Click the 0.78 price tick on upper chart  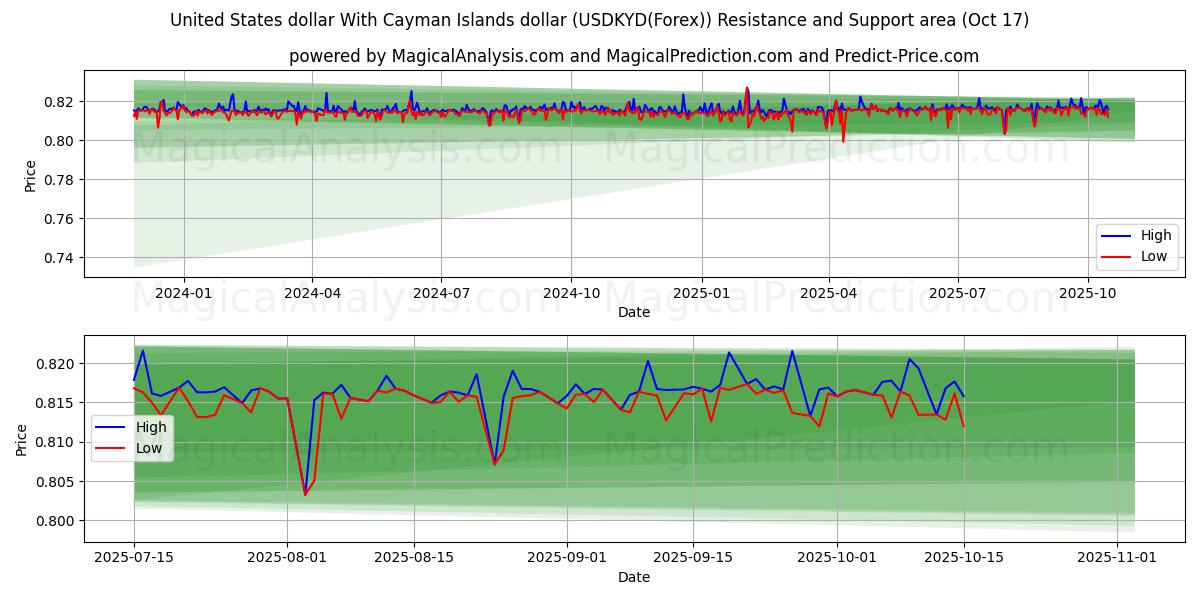(59, 180)
